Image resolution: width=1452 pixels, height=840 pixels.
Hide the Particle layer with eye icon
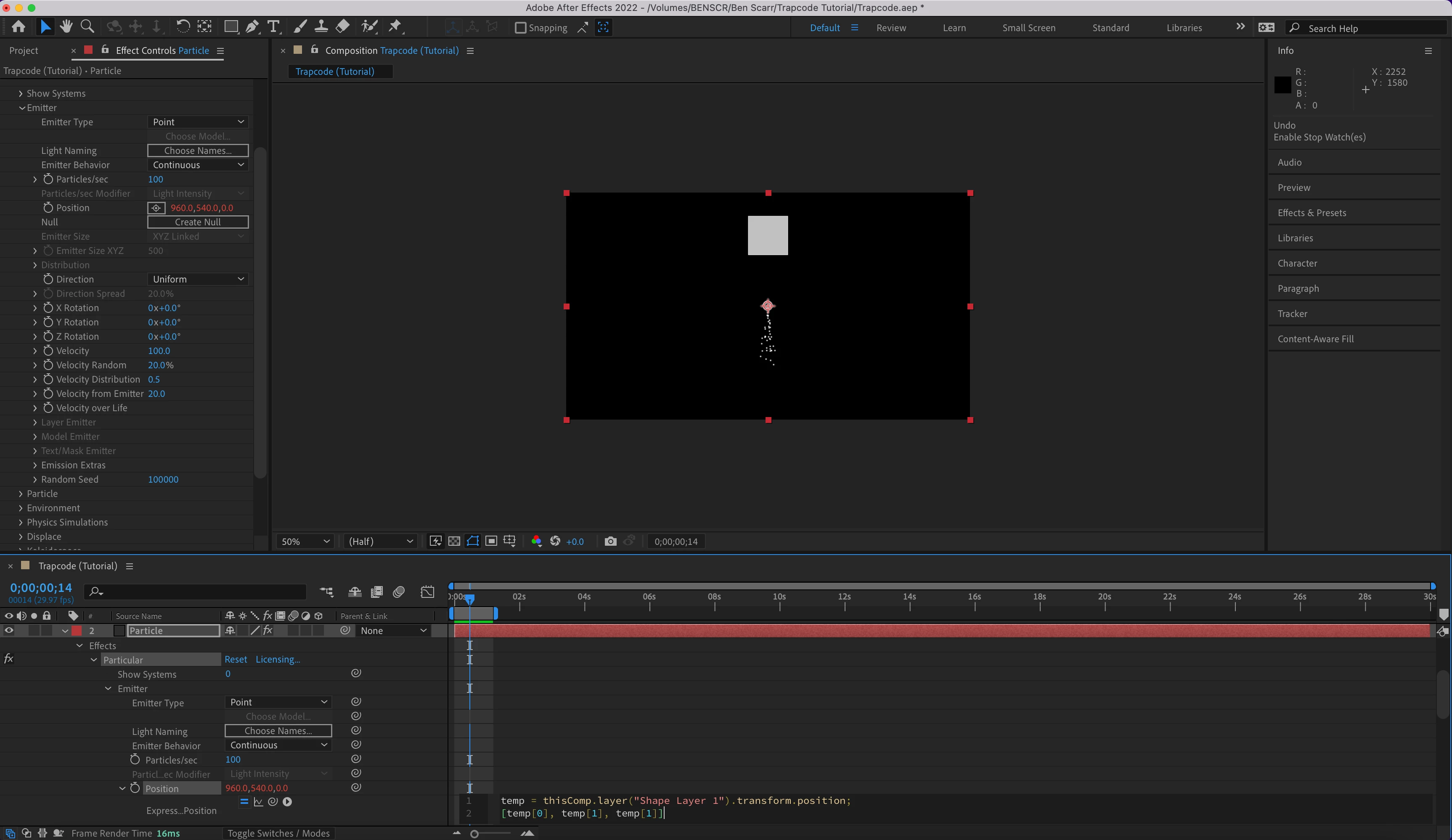pyautogui.click(x=9, y=631)
